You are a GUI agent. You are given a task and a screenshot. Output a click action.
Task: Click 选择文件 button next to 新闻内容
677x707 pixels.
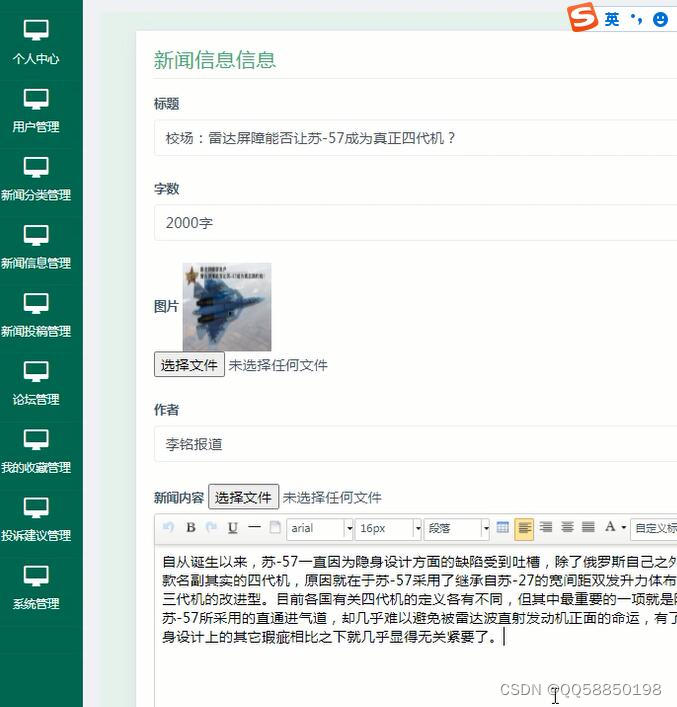pyautogui.click(x=244, y=497)
